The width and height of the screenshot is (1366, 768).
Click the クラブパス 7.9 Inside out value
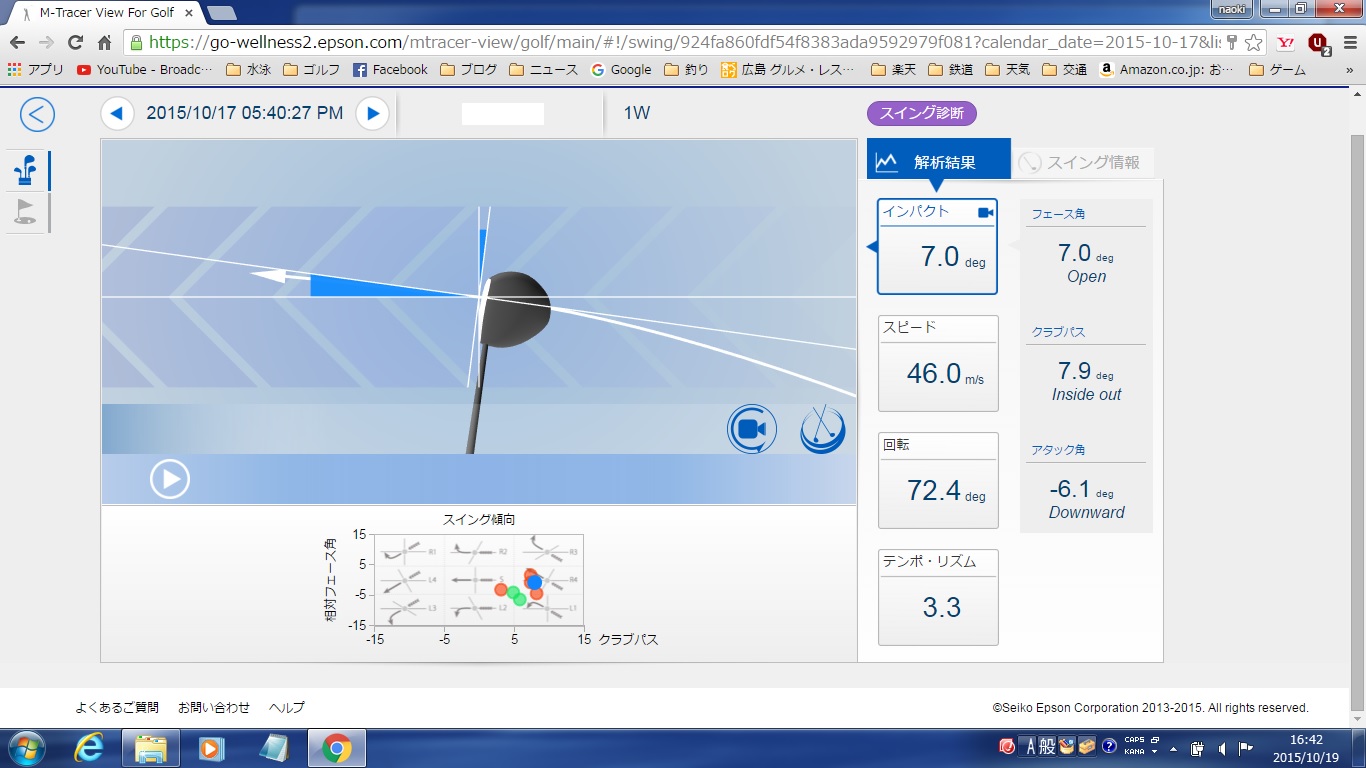1086,381
